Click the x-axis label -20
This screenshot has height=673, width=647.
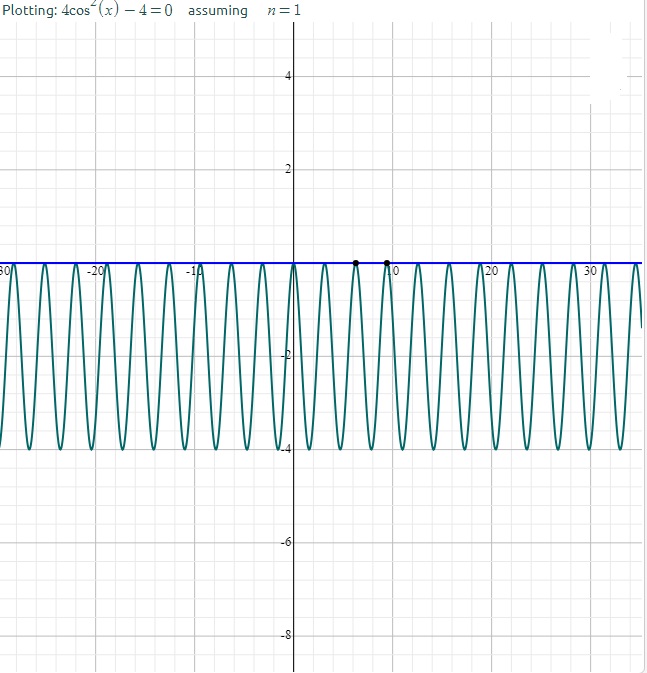(x=95, y=271)
